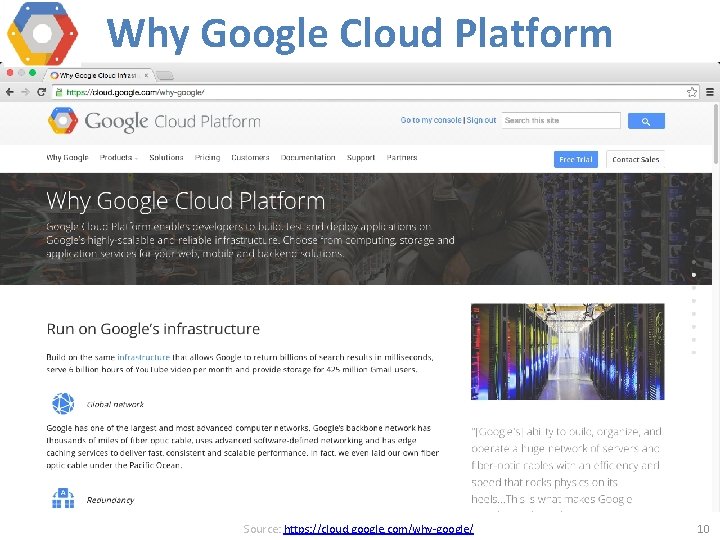720x540 pixels.
Task: Click the Global network label
Action: (x=115, y=405)
